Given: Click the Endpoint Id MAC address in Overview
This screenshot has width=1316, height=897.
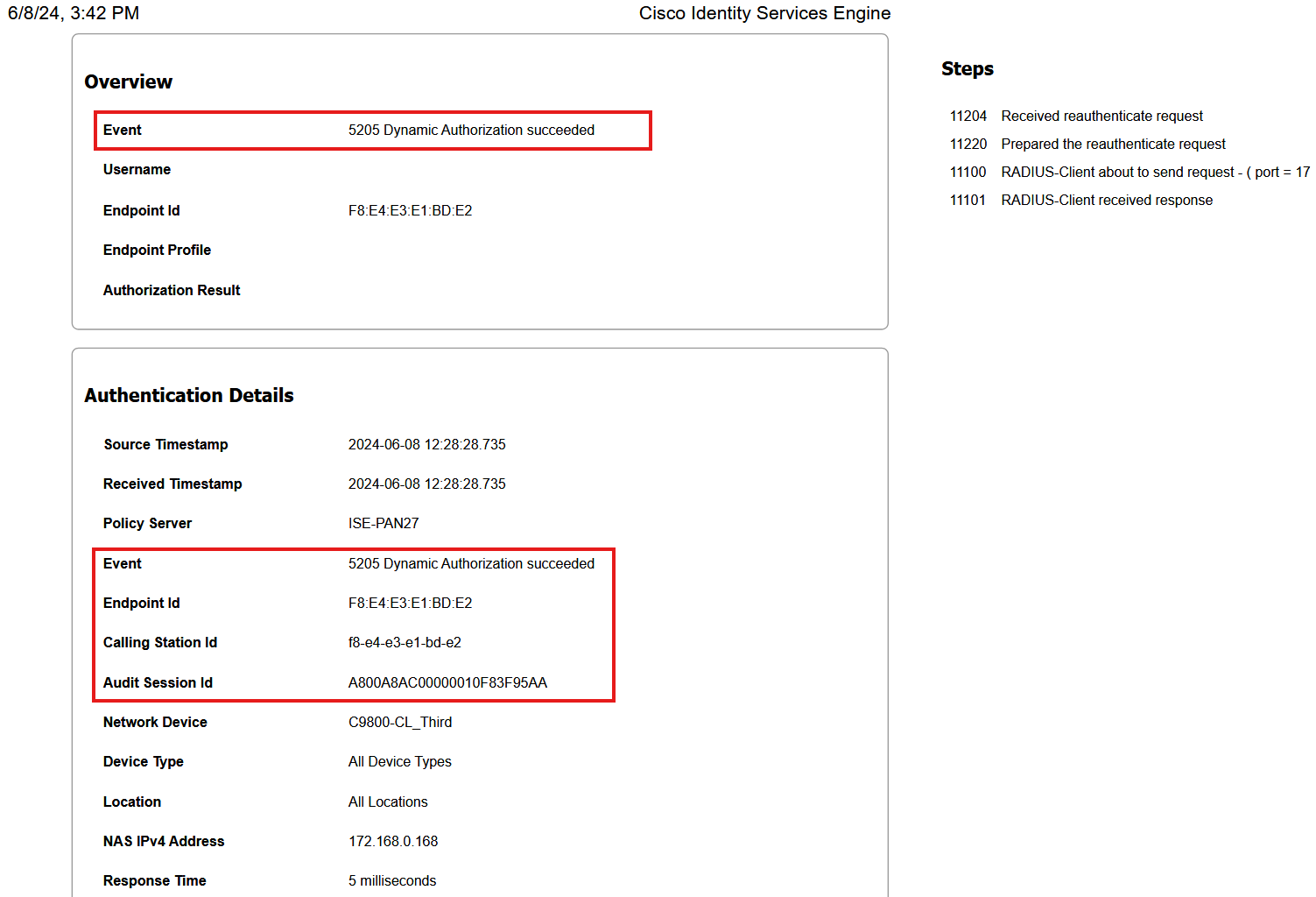Looking at the screenshot, I should click(x=410, y=211).
